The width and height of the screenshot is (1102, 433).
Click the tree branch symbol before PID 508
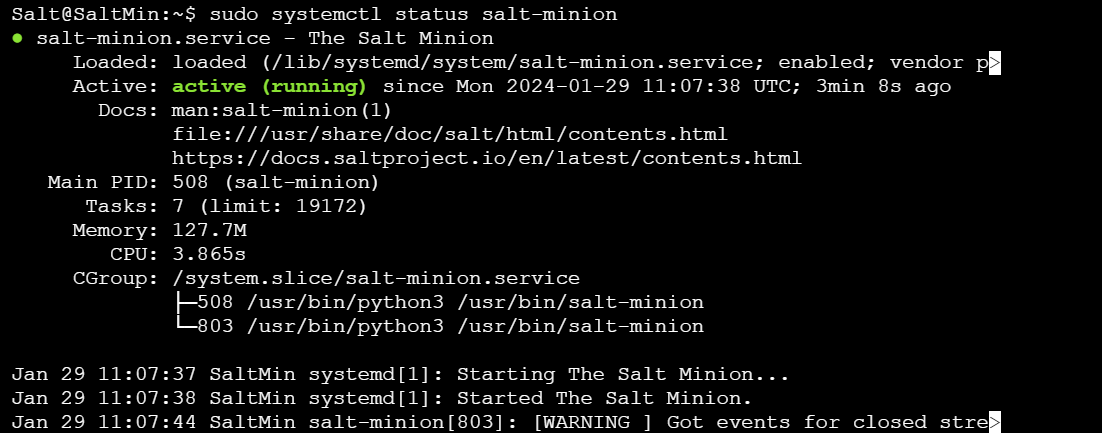pos(186,302)
